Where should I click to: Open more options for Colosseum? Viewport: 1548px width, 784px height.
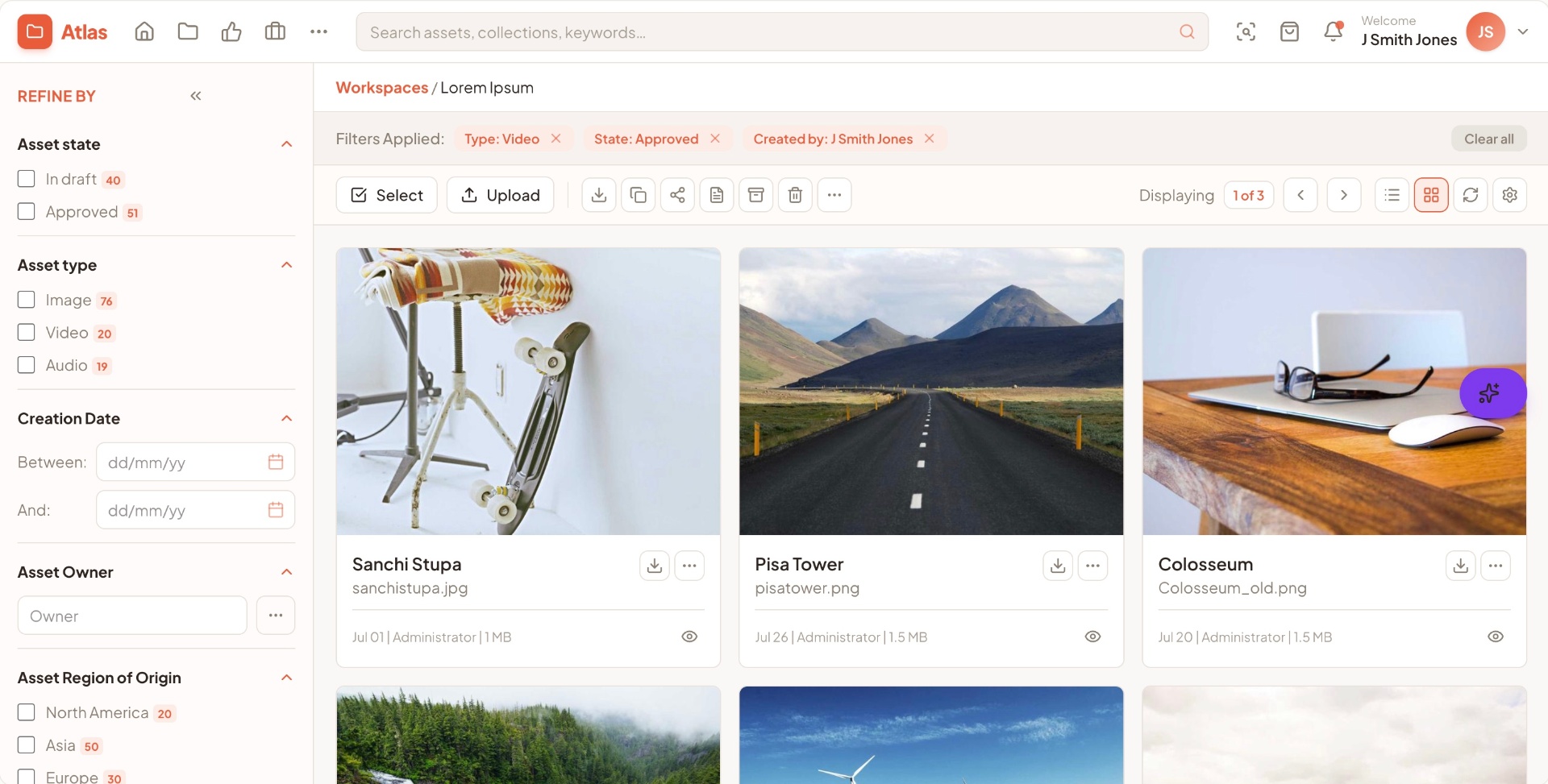[1496, 566]
